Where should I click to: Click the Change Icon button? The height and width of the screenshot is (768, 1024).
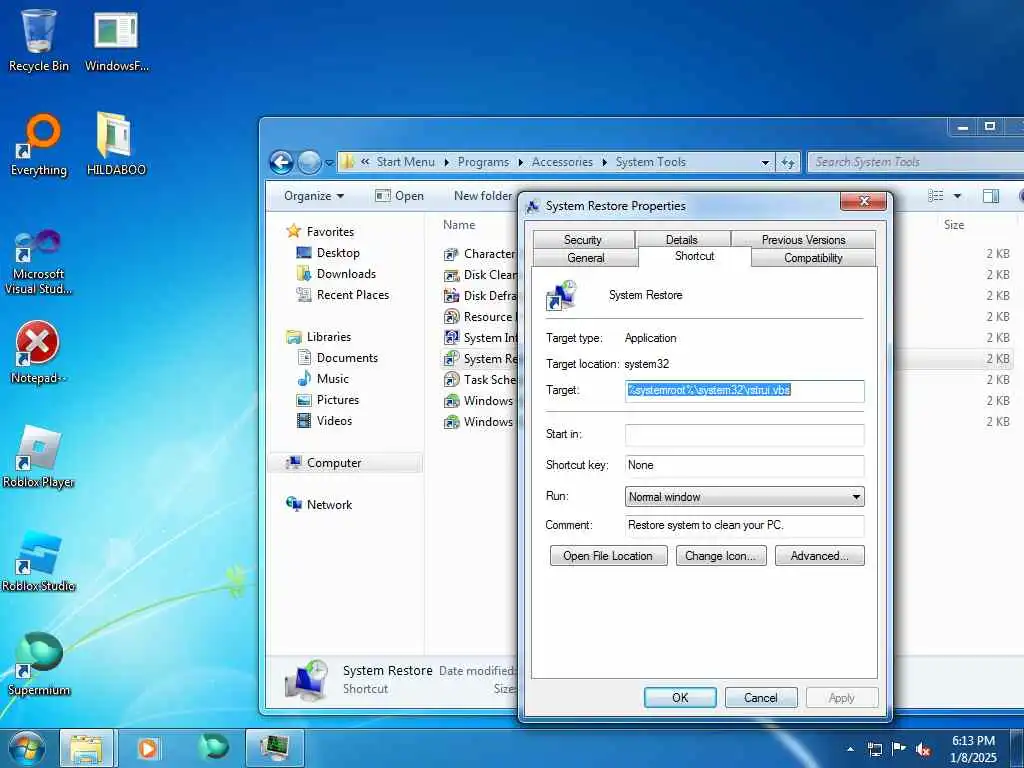[x=721, y=556]
